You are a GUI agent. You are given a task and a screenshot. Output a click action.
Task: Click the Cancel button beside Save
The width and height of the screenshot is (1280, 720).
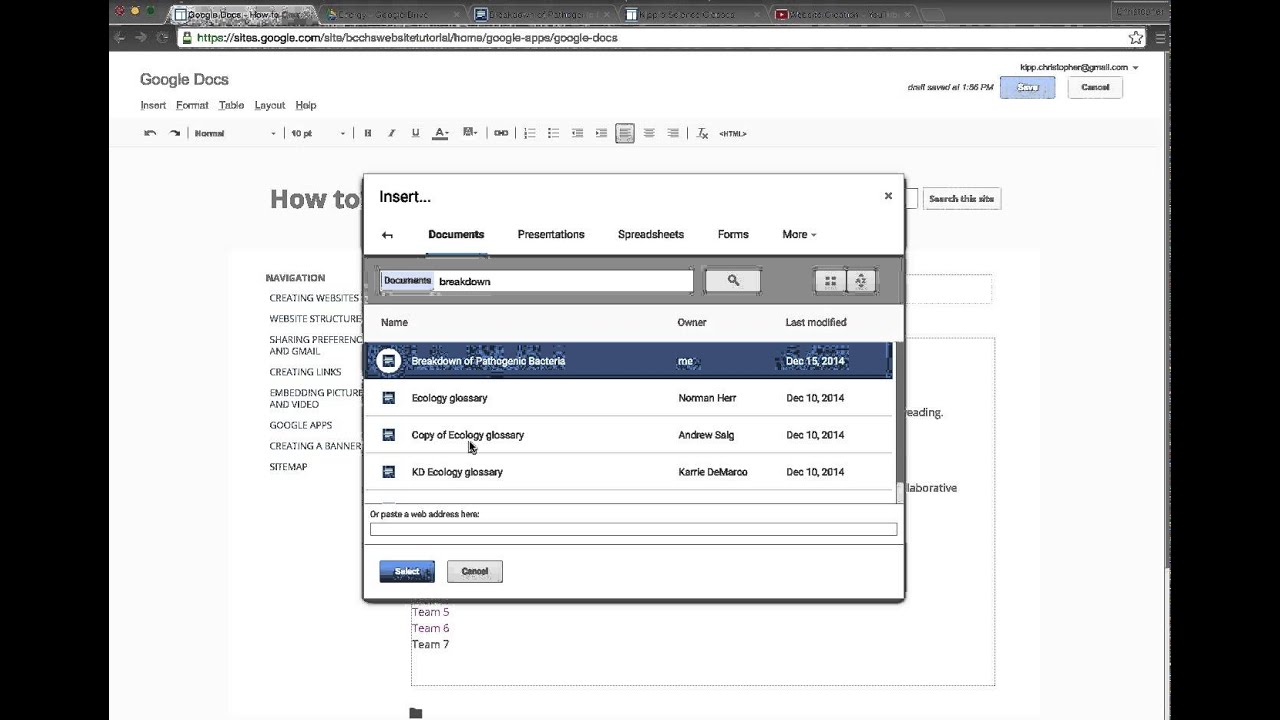tap(1095, 87)
